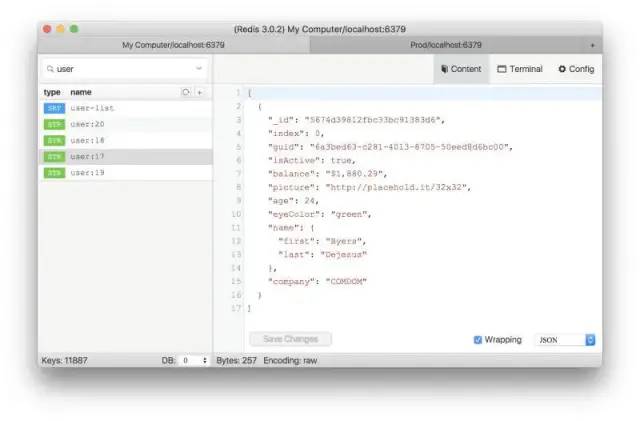Click the magnifier icon in search box
The image size is (640, 421).
(49, 69)
